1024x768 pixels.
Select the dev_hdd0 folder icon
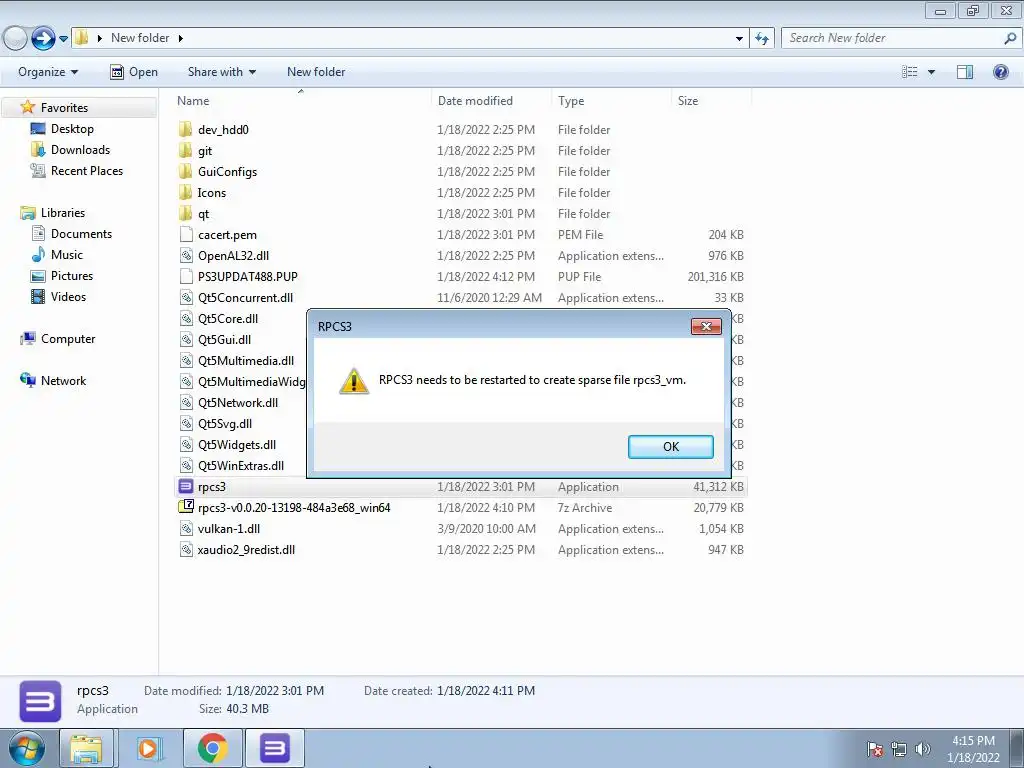(186, 129)
